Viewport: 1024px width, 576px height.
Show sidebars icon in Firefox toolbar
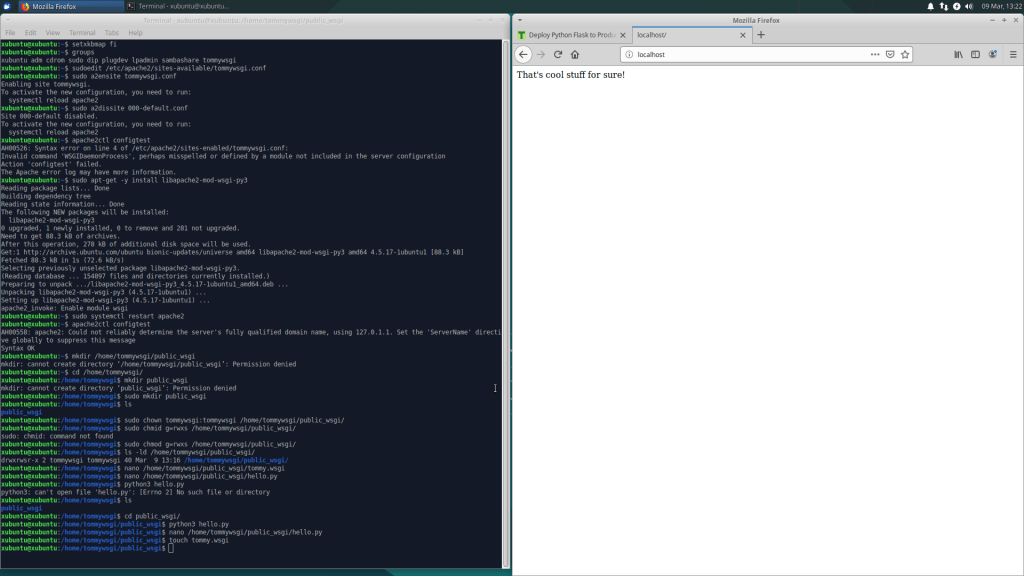coord(975,54)
